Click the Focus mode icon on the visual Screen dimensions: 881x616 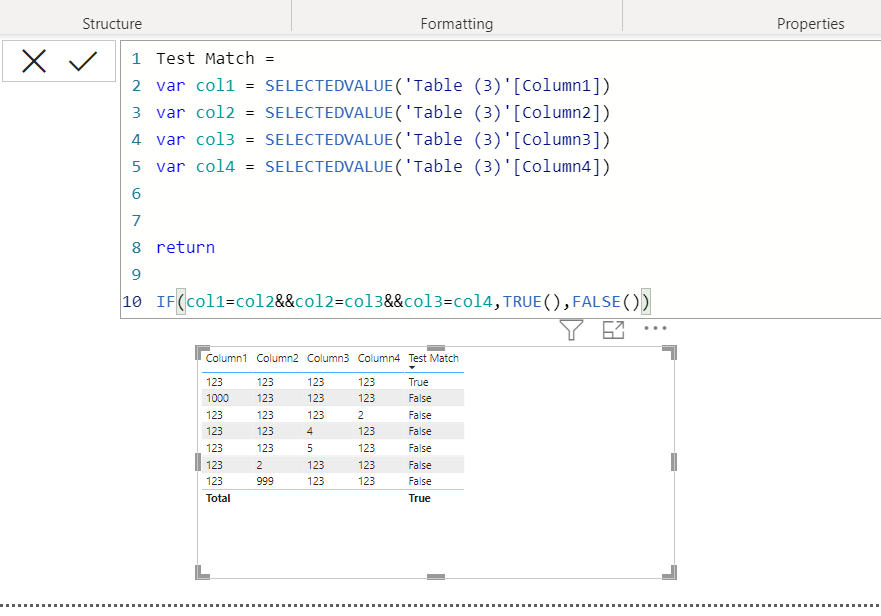point(613,329)
